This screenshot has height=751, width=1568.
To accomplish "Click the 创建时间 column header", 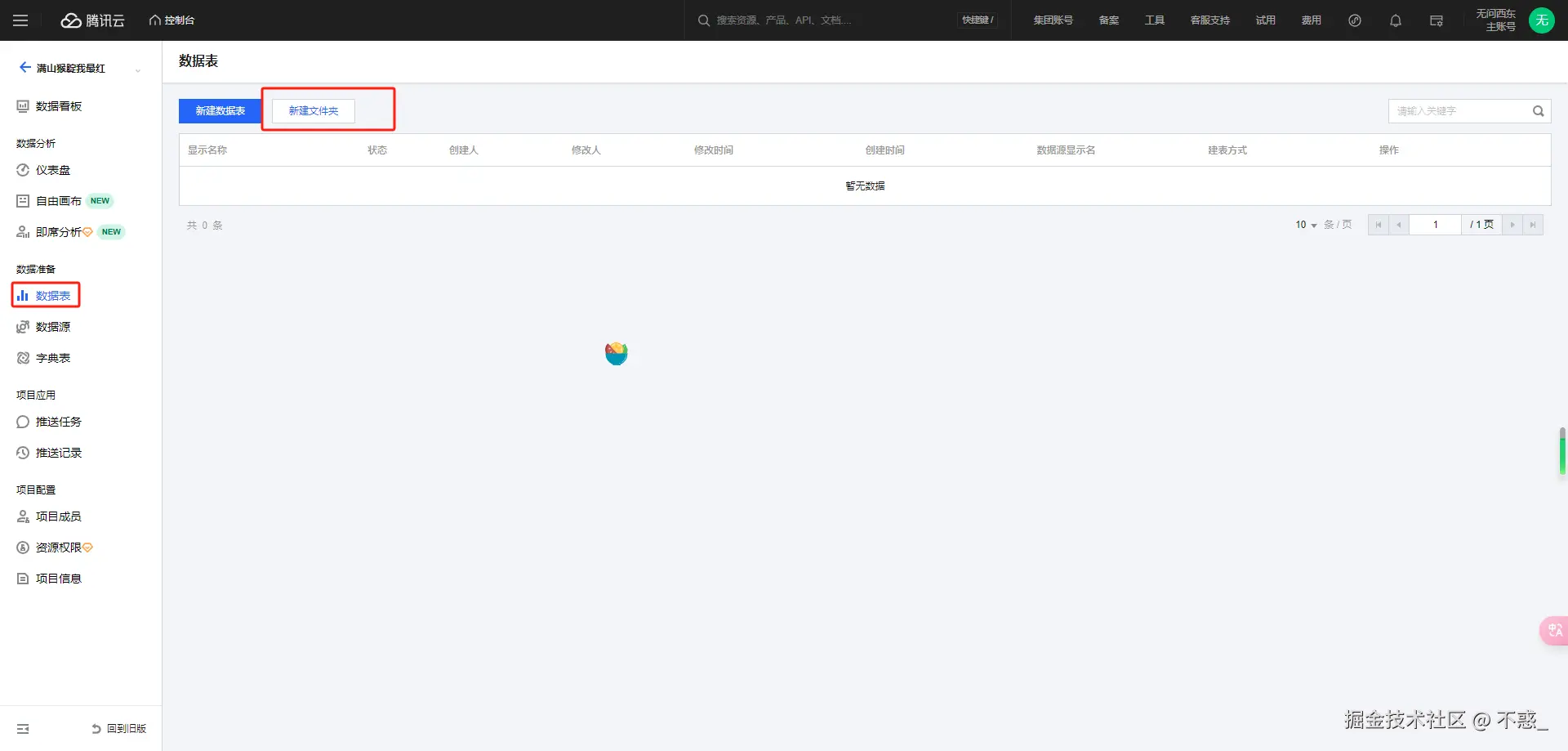I will [885, 150].
